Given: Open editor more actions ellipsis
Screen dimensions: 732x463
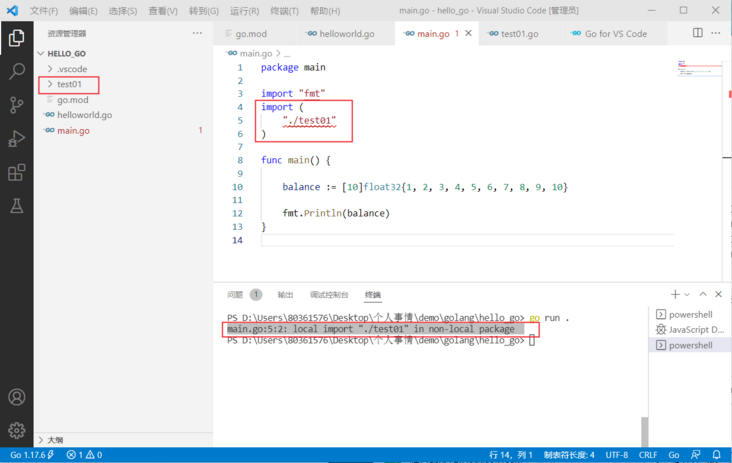Looking at the screenshot, I should click(716, 33).
